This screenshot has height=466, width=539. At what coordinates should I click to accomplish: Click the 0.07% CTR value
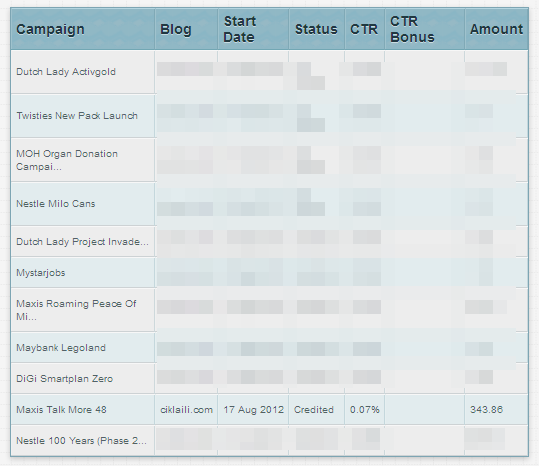(365, 410)
